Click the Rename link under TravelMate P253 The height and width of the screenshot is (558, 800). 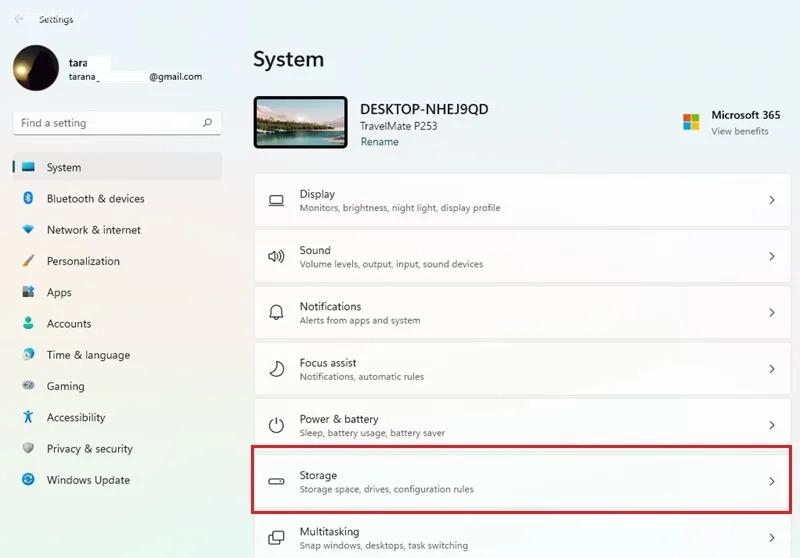pos(380,142)
